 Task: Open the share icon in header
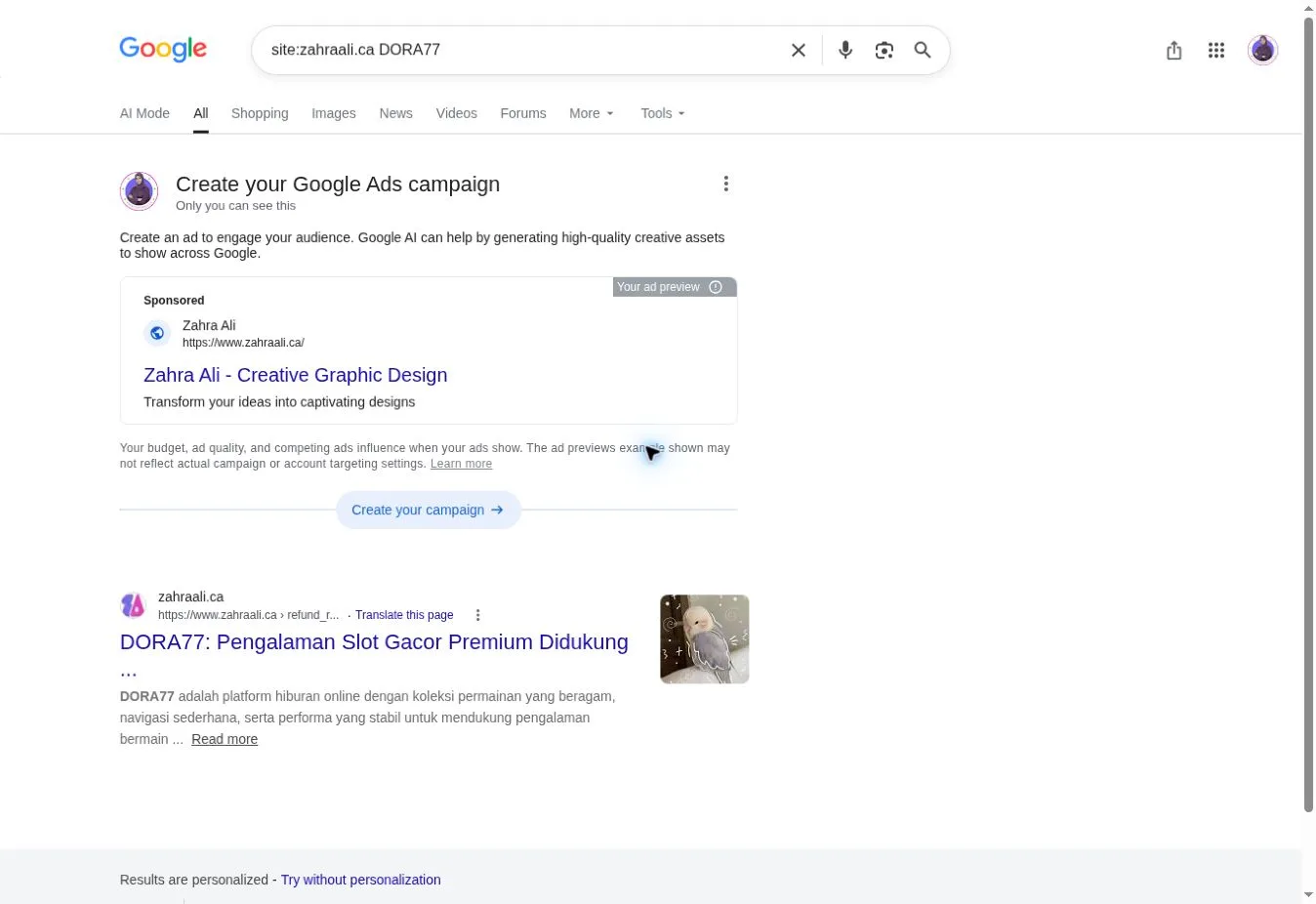pos(1174,50)
